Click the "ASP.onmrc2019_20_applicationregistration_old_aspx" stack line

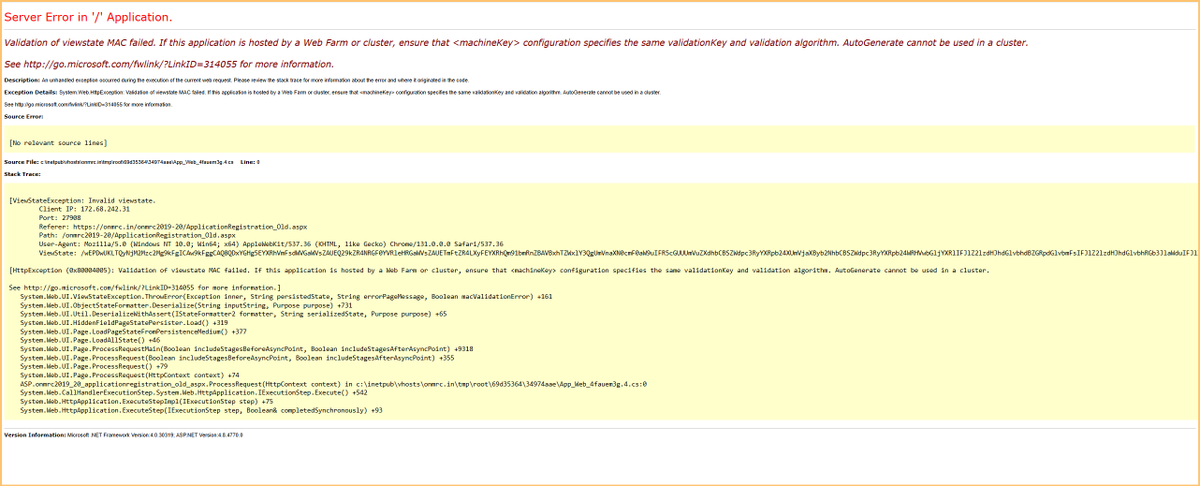pos(333,383)
